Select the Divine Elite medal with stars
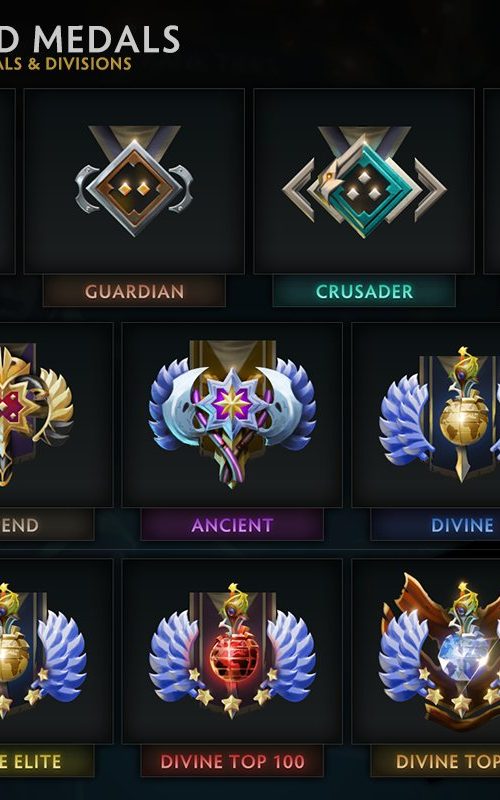 (x=41, y=651)
